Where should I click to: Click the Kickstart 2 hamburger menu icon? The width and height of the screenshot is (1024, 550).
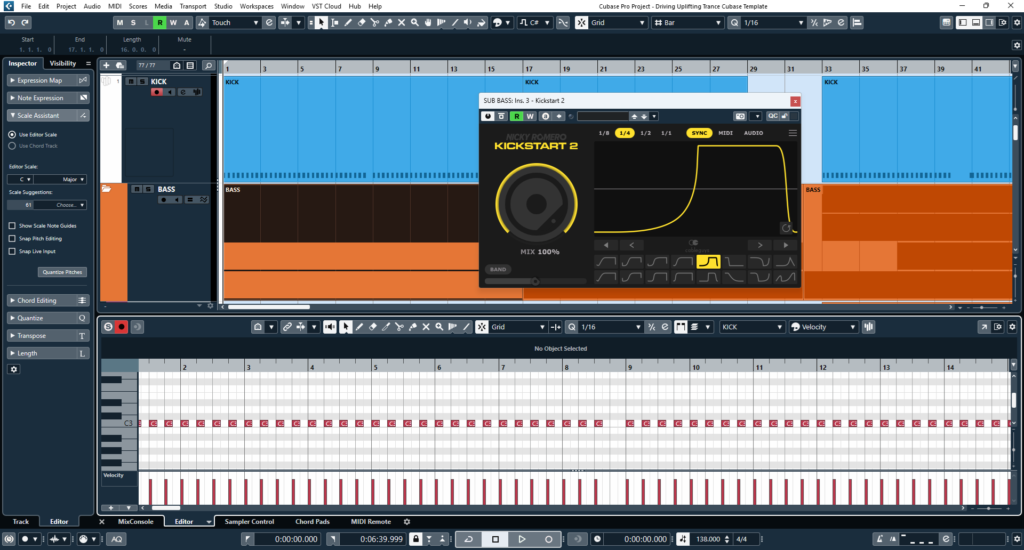tap(792, 133)
